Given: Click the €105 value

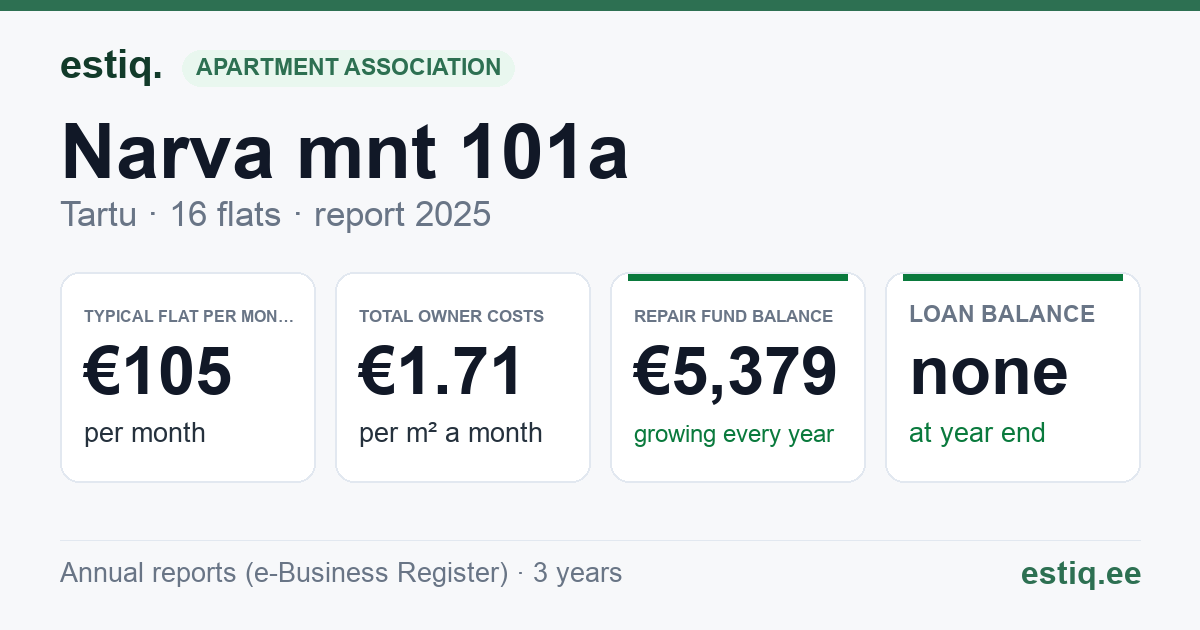Looking at the screenshot, I should tap(158, 371).
